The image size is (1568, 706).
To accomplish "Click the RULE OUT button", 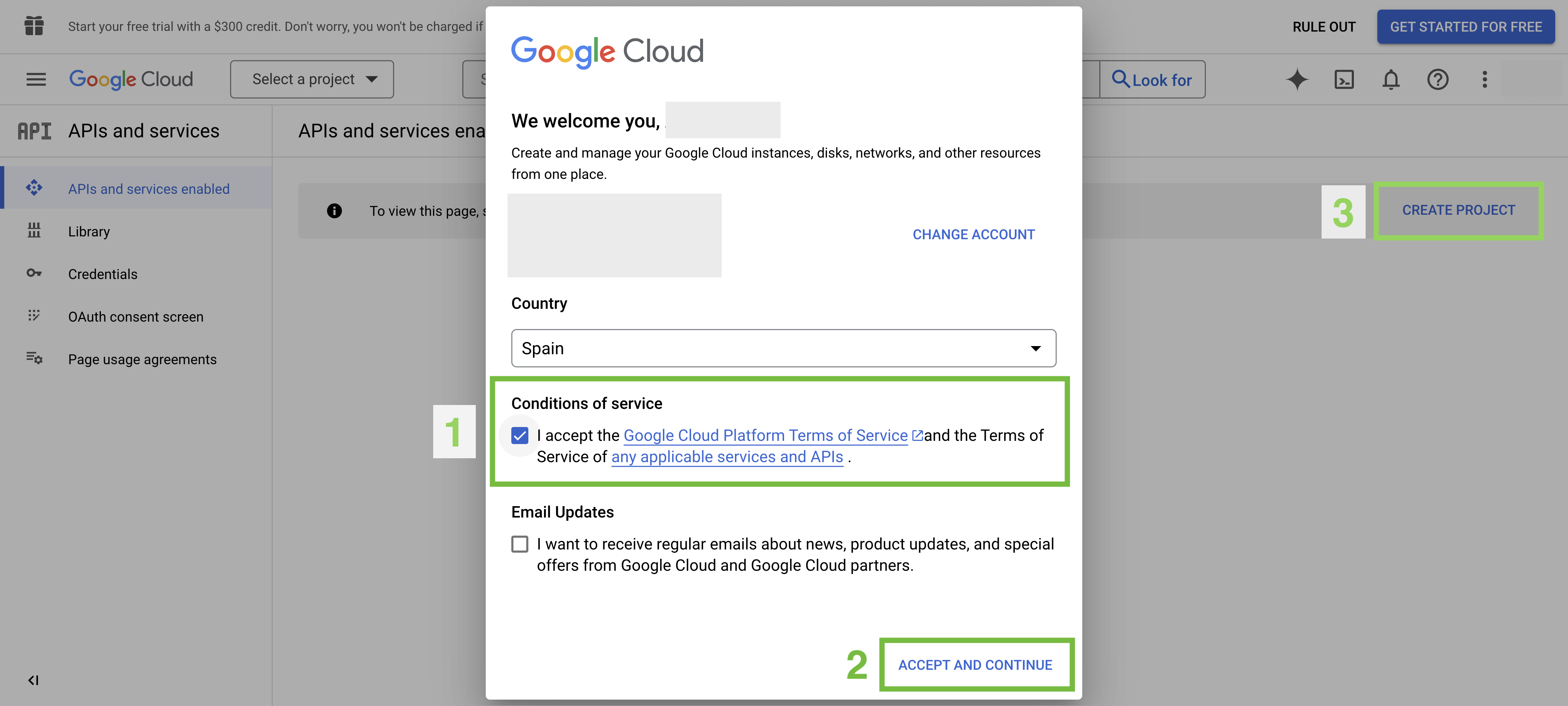I will pyautogui.click(x=1324, y=27).
